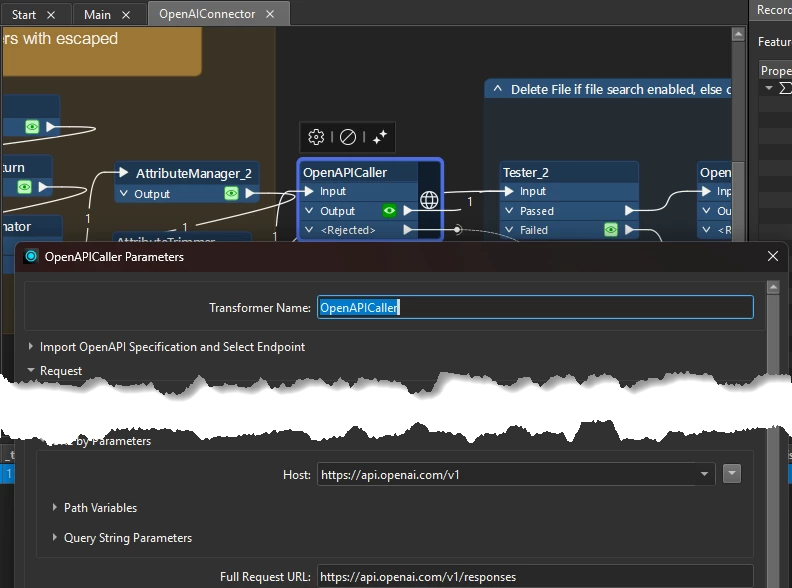Image resolution: width=792 pixels, height=588 pixels.
Task: Expand the Path Variables group
Action: [55, 507]
